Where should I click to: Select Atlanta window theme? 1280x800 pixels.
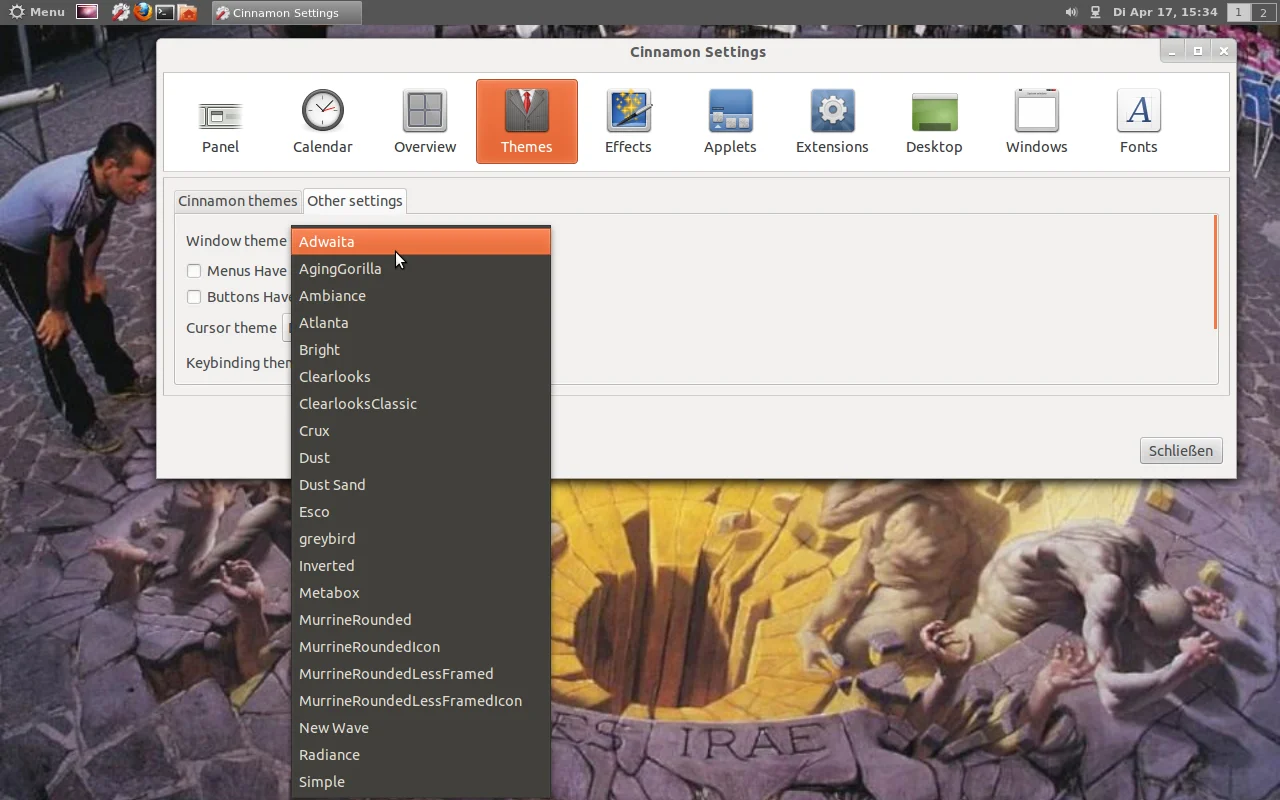point(420,322)
